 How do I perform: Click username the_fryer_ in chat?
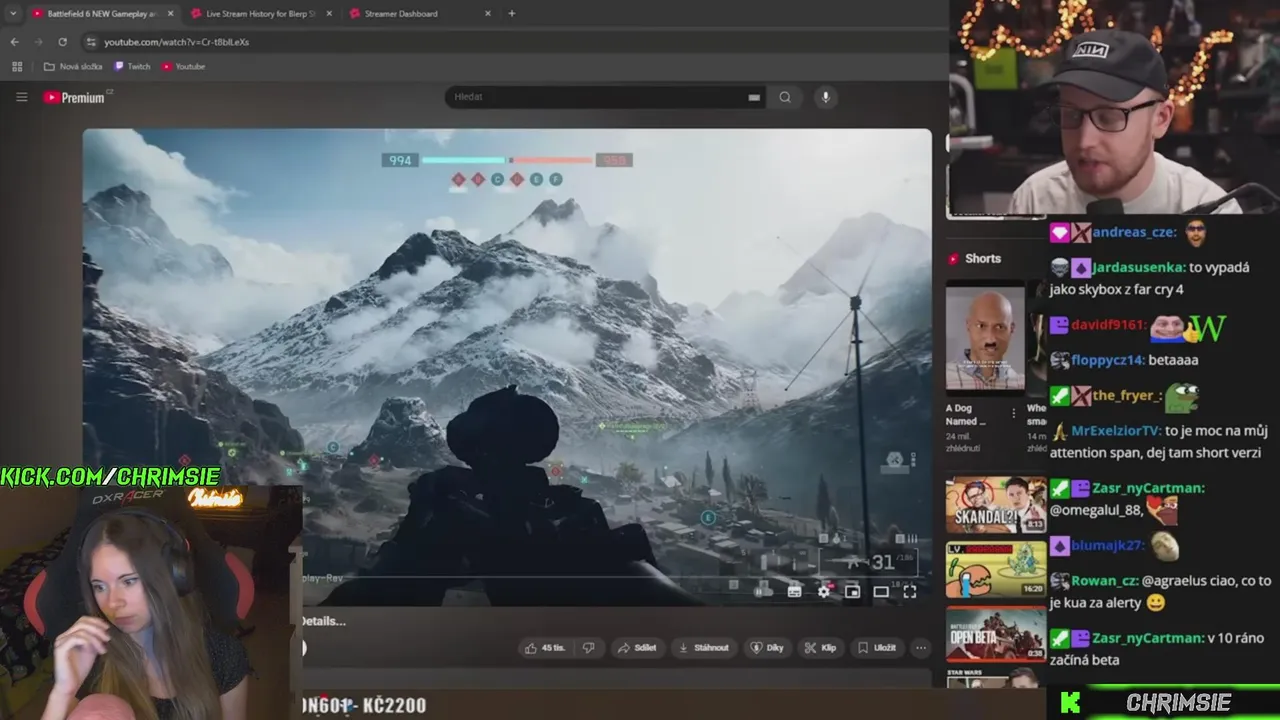coord(1127,395)
